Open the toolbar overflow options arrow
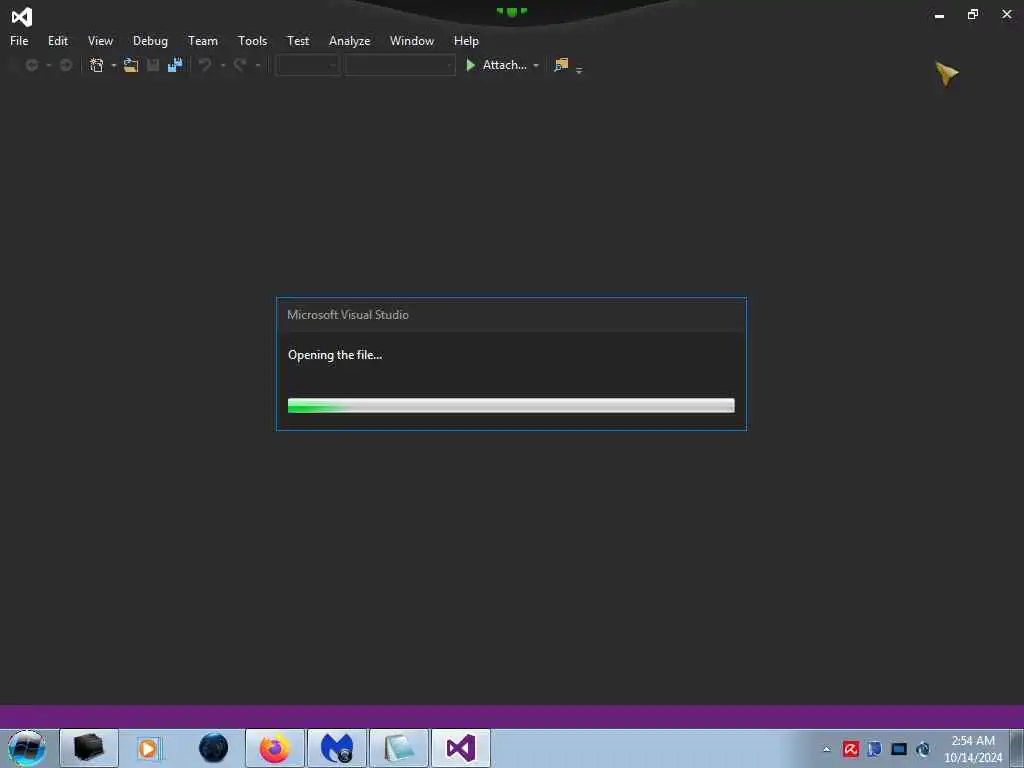The image size is (1024, 768). [579, 70]
